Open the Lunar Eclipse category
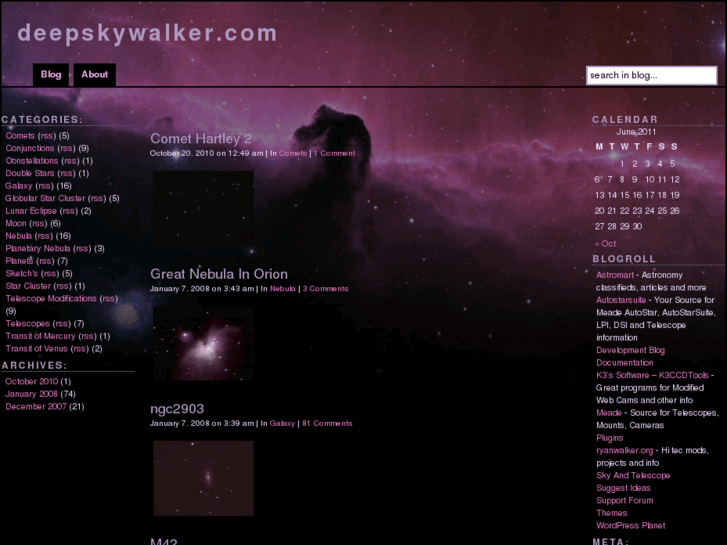This screenshot has width=727, height=545. (31, 211)
